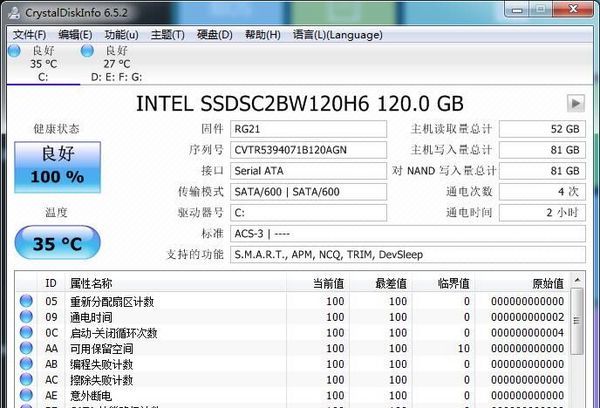The width and height of the screenshot is (600, 408).
Task: Click the 属性名称 column header
Action: coord(176,283)
